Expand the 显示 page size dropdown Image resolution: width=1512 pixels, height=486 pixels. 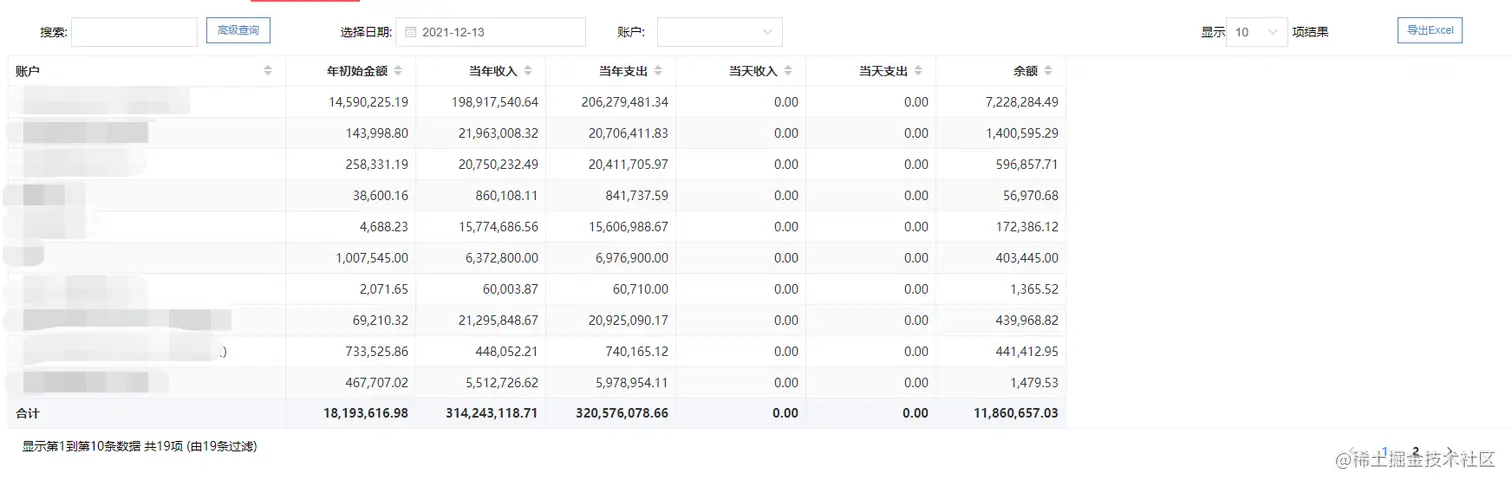click(1256, 32)
